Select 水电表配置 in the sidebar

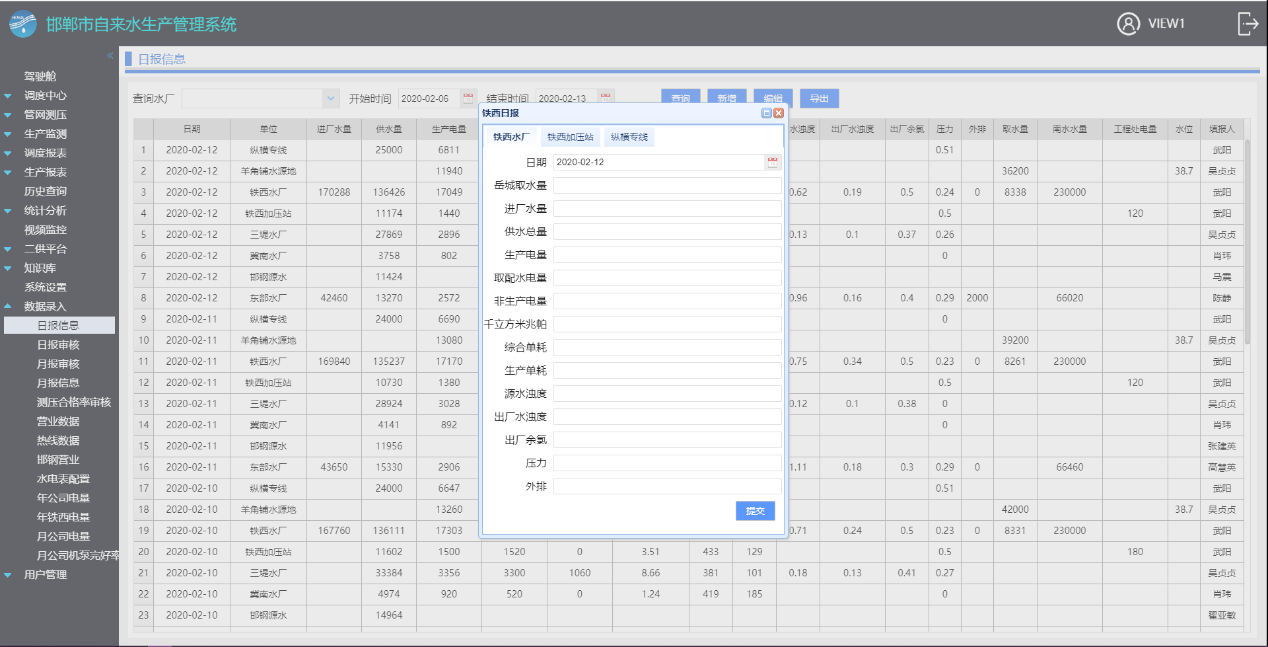(63, 479)
